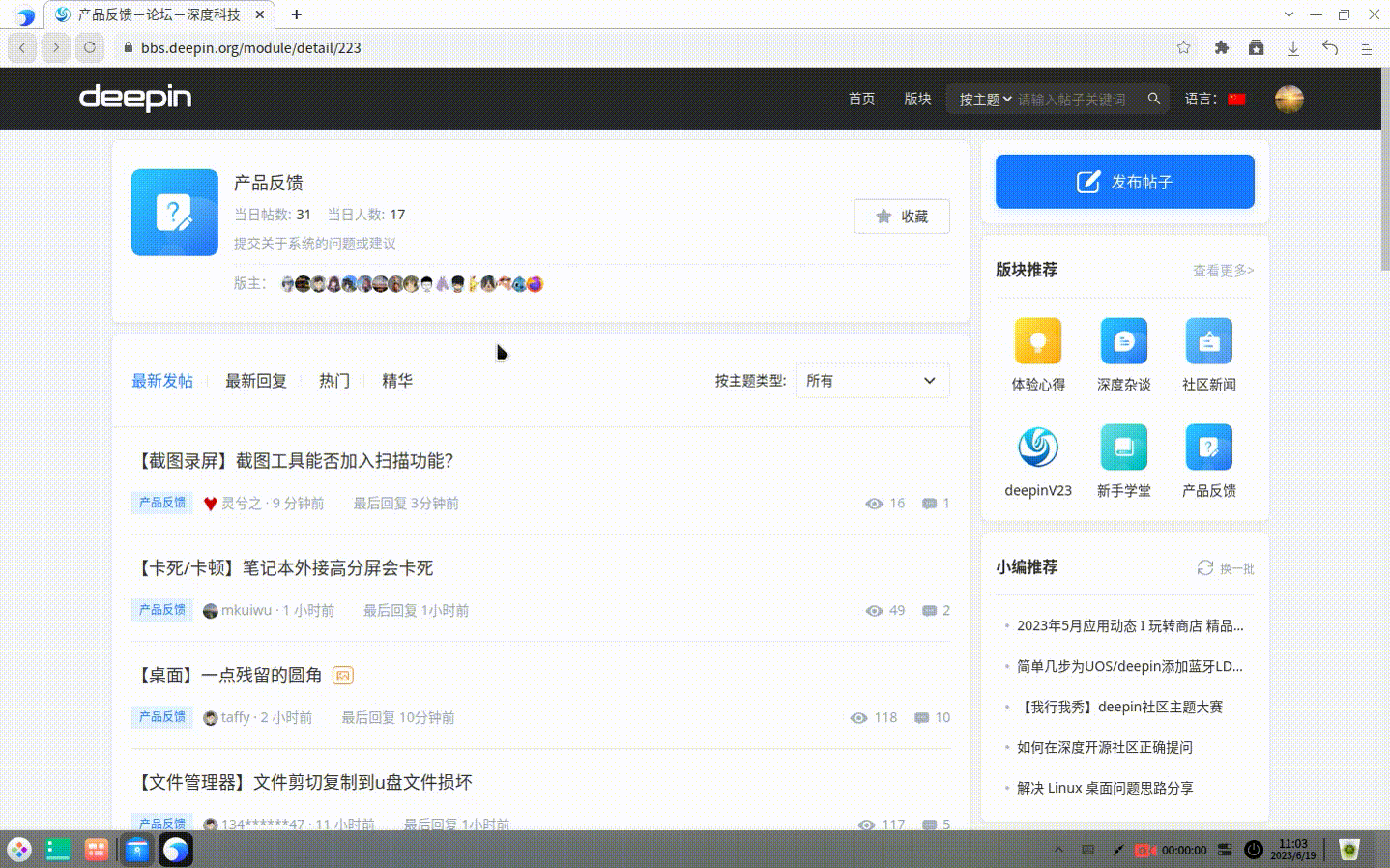Screen dimensions: 1390x868
Task: Toggle 收藏 to favorite this forum
Action: (x=901, y=216)
